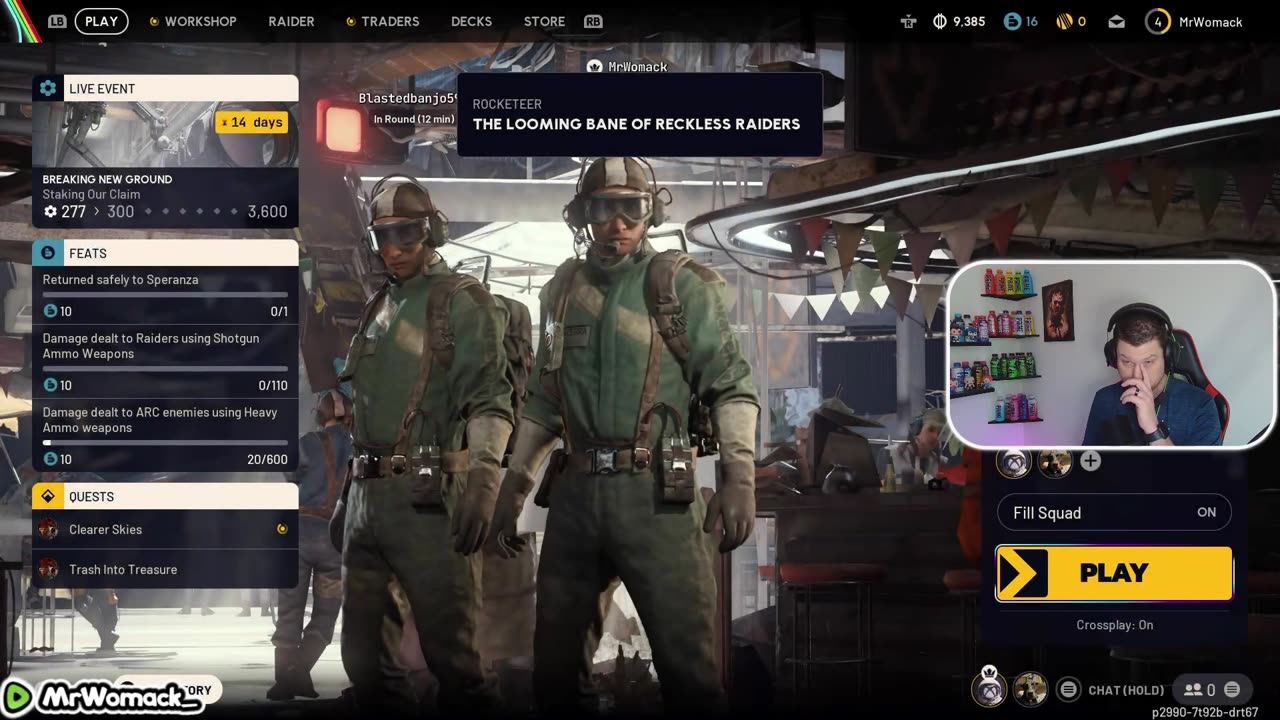This screenshot has height=720, width=1280.
Task: Click the raider tokens icon in top bar
Action: (x=909, y=21)
